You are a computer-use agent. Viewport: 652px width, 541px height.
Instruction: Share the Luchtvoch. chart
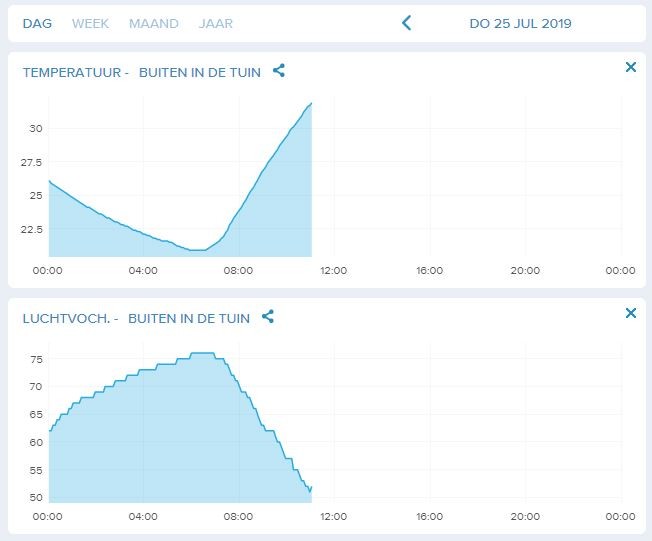[x=268, y=316]
